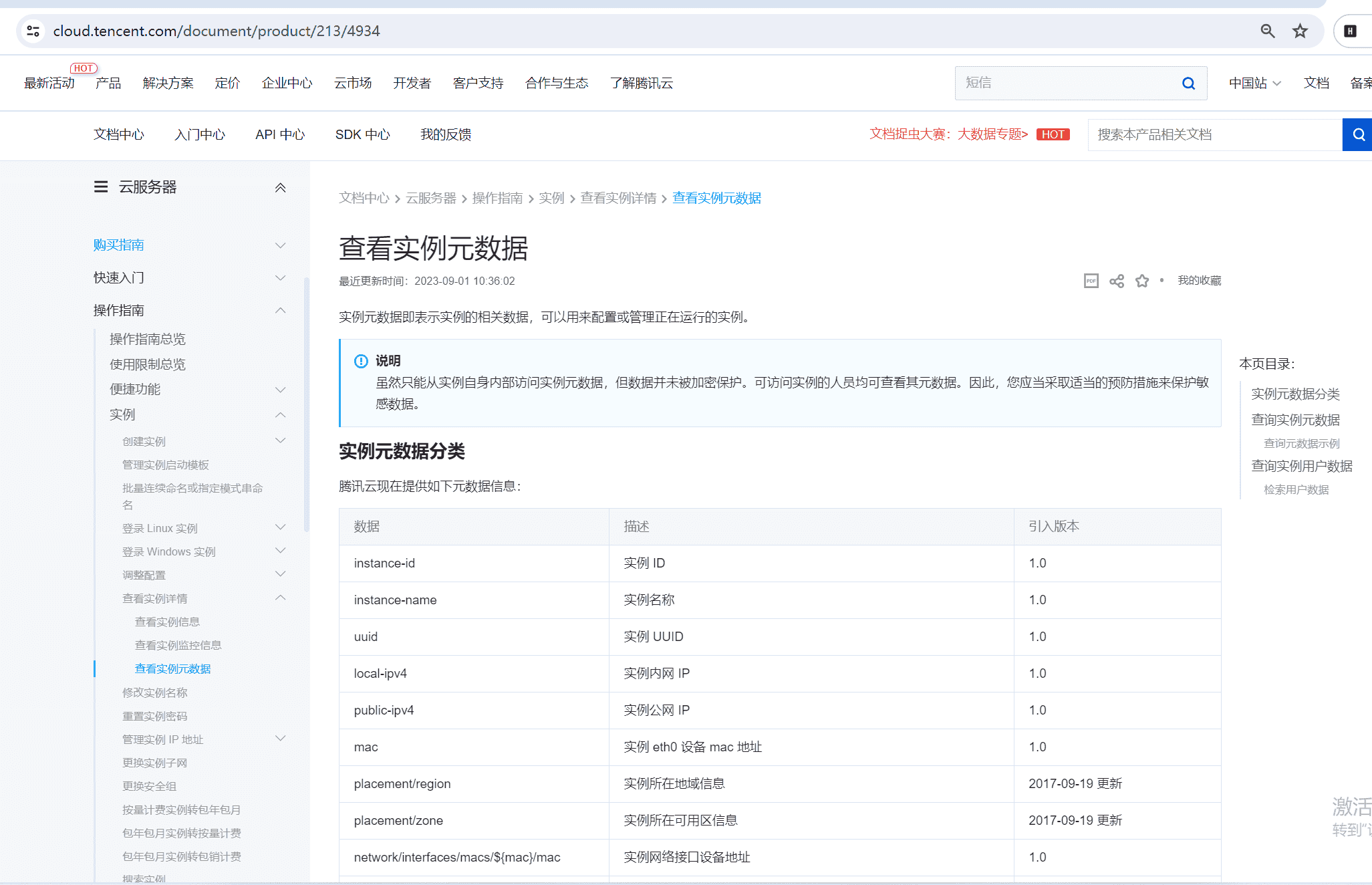The width and height of the screenshot is (1372, 885).
Task: Click the search magnifier for product docs
Action: click(1357, 134)
